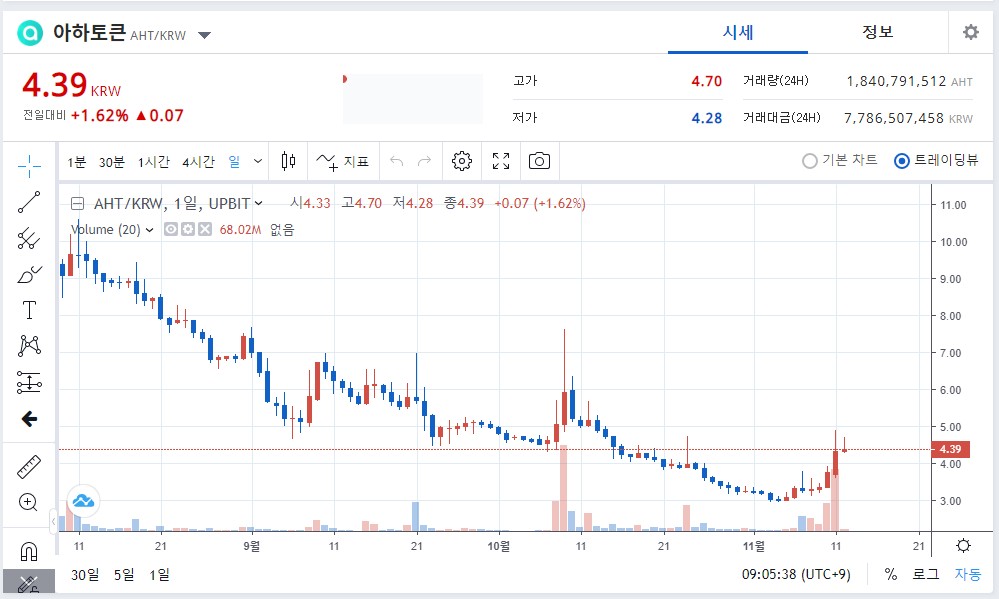Click the 09:05:38 (UTC+9) timezone button
This screenshot has height=599, width=999.
[796, 574]
